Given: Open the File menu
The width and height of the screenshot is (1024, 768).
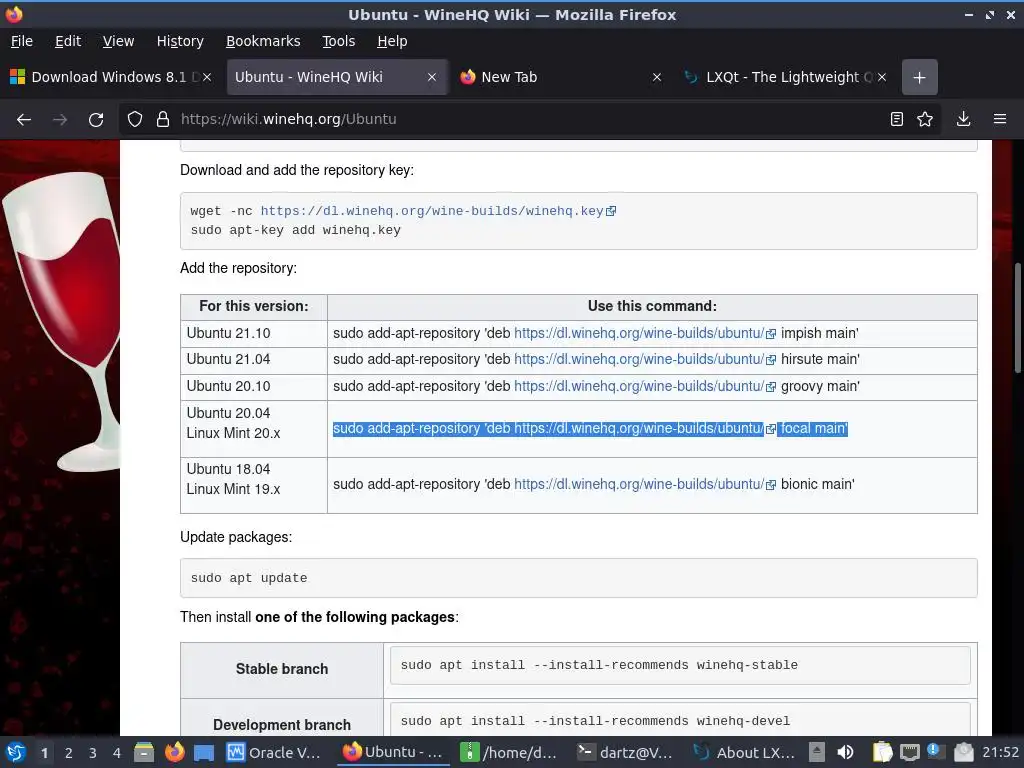Looking at the screenshot, I should (22, 41).
